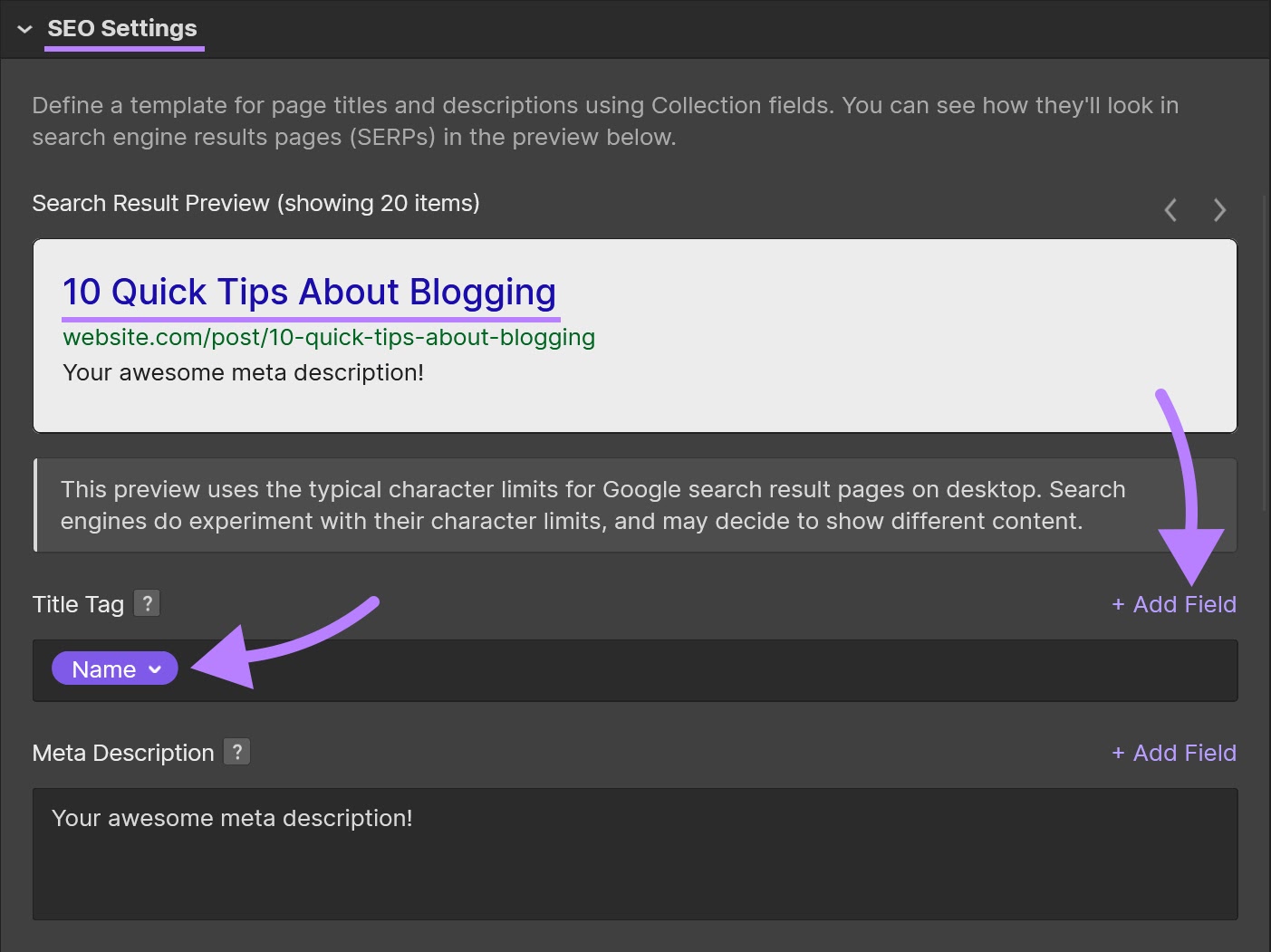Show the previous search result preview item
1271x952 pixels.
coord(1170,209)
